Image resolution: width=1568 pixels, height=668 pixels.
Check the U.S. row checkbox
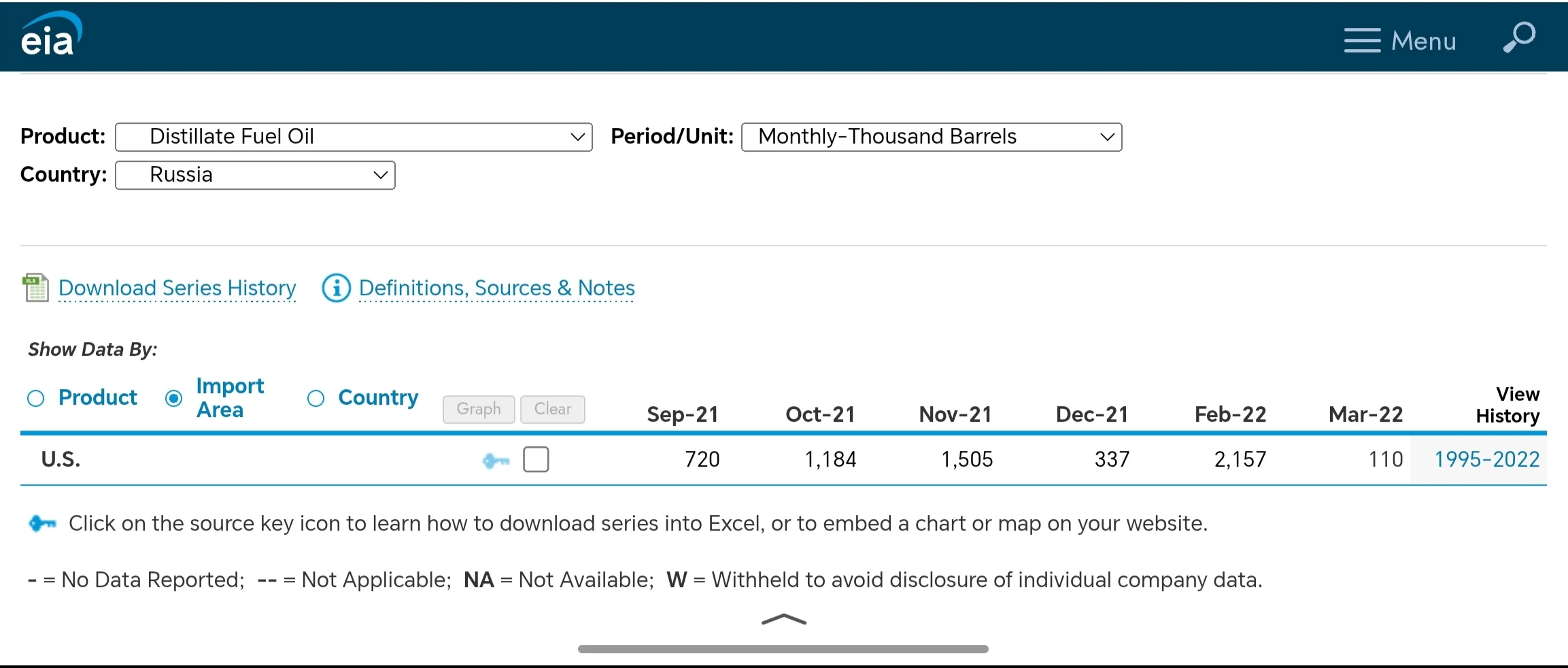[536, 459]
